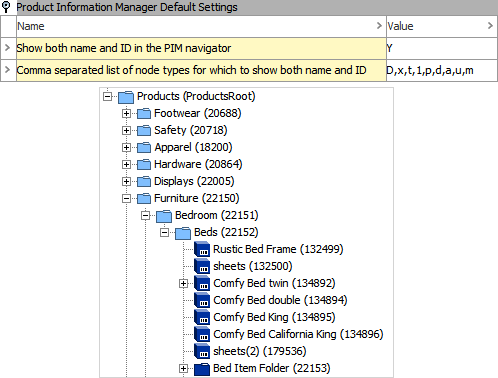Viewport: 498px width, 378px height.
Task: Expand the Footwear (20688) node
Action: [x=126, y=114]
